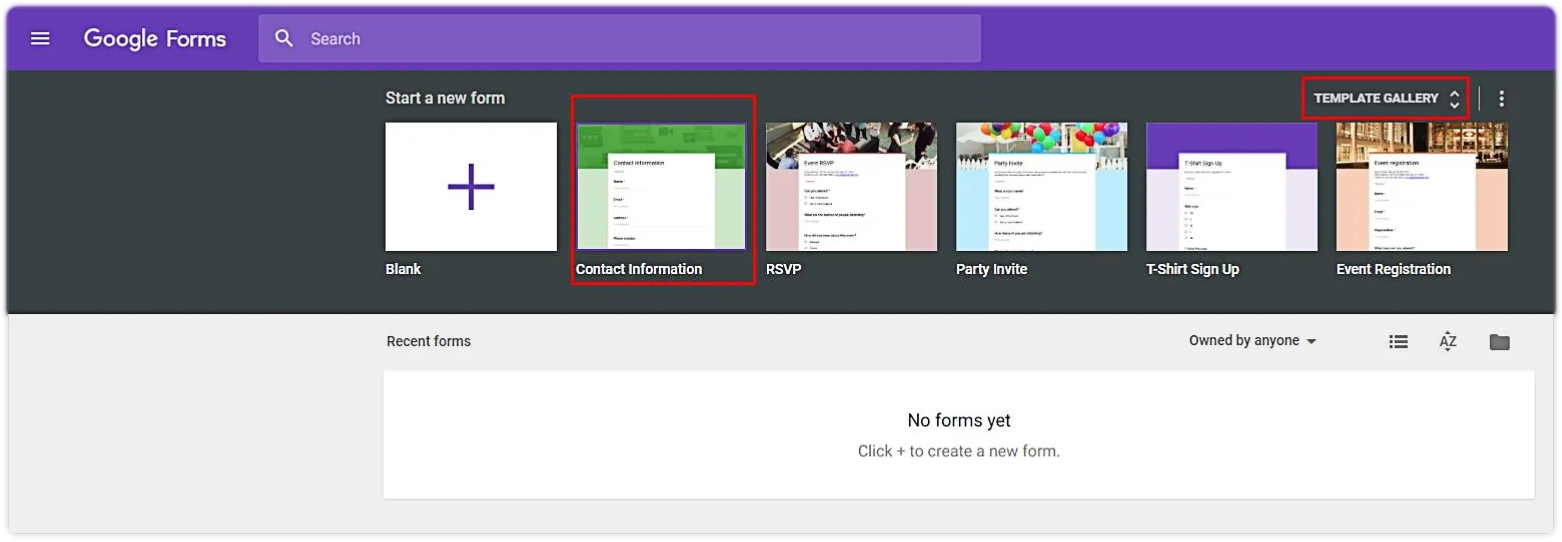Expand the Template Gallery
This screenshot has height=542, width=1562.
[x=1386, y=98]
